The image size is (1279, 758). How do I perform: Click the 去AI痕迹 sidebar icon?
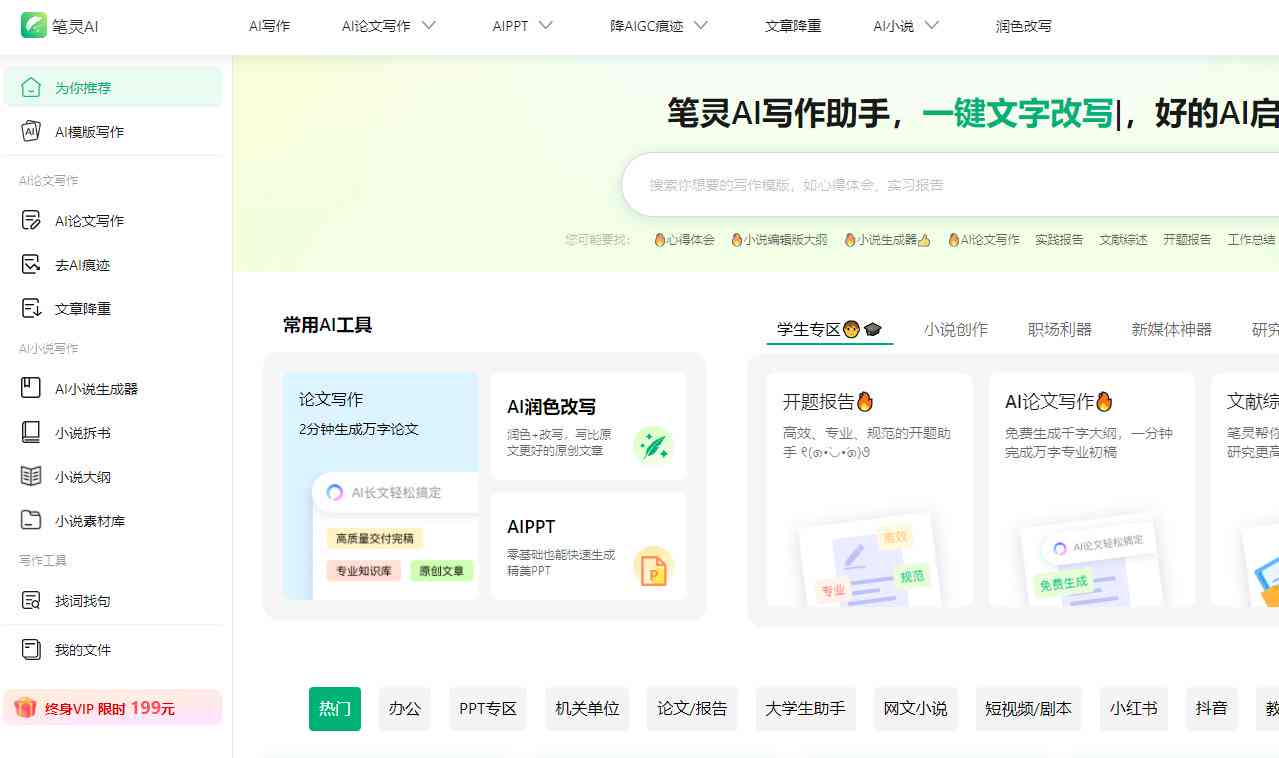click(x=31, y=264)
